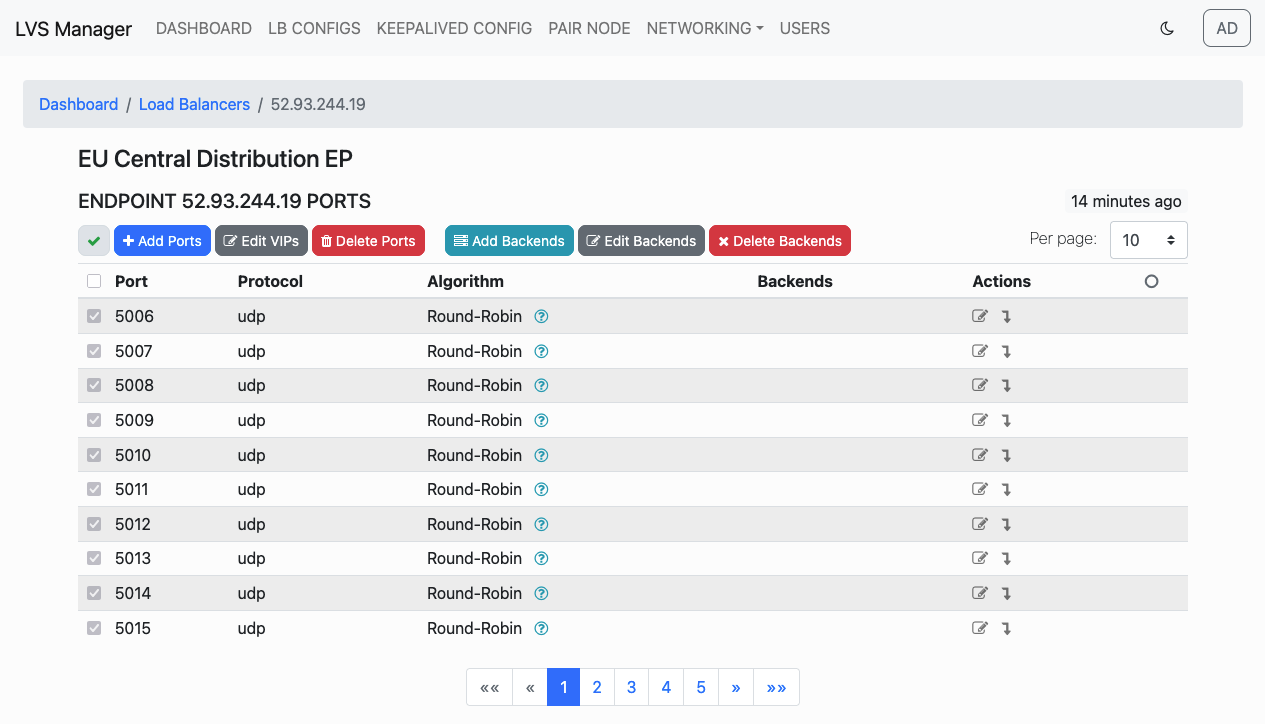This screenshot has height=724, width=1265.
Task: Open the Per page dropdown
Action: [x=1148, y=240]
